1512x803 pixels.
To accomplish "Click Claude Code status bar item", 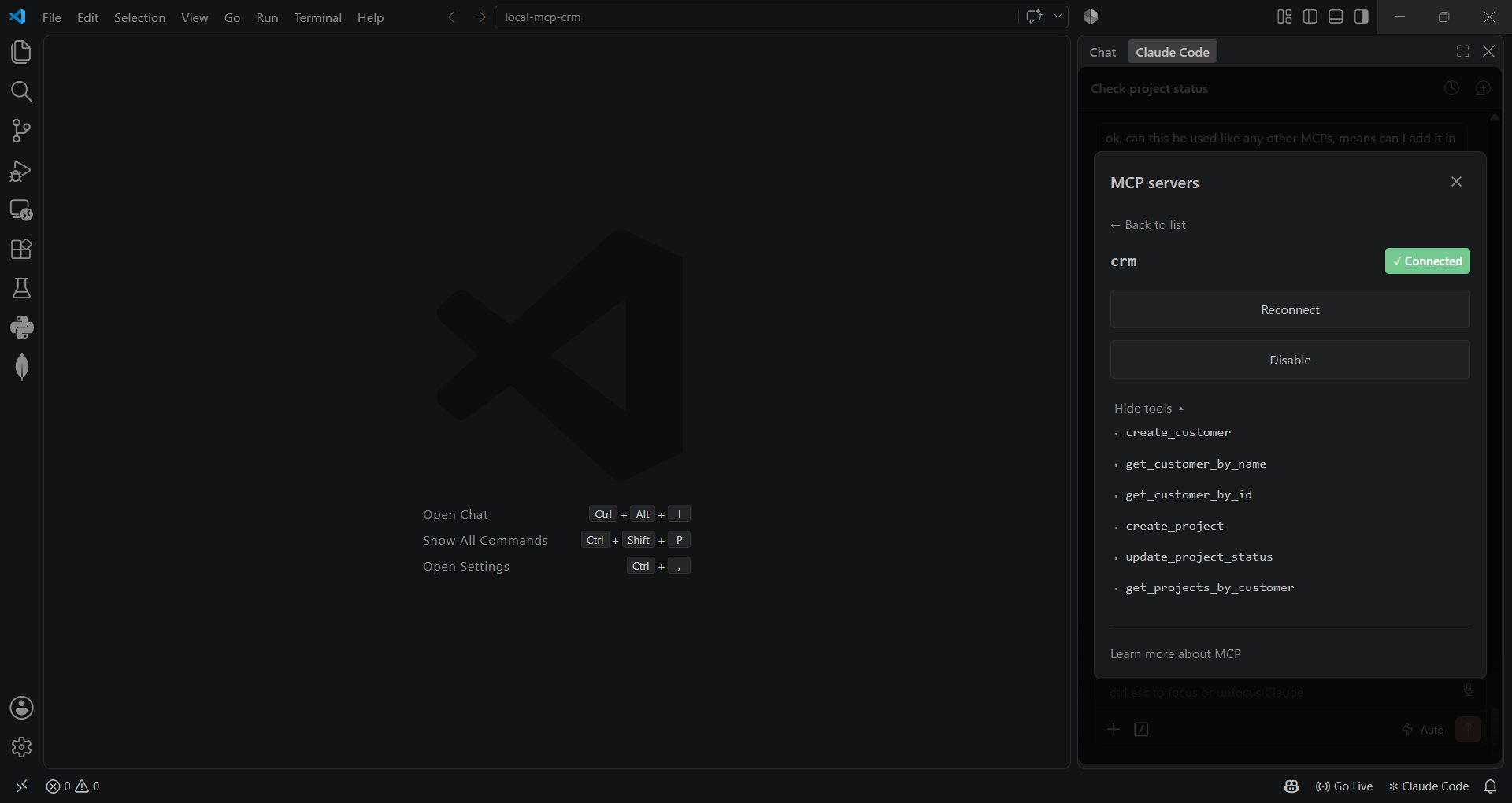I will [1429, 786].
